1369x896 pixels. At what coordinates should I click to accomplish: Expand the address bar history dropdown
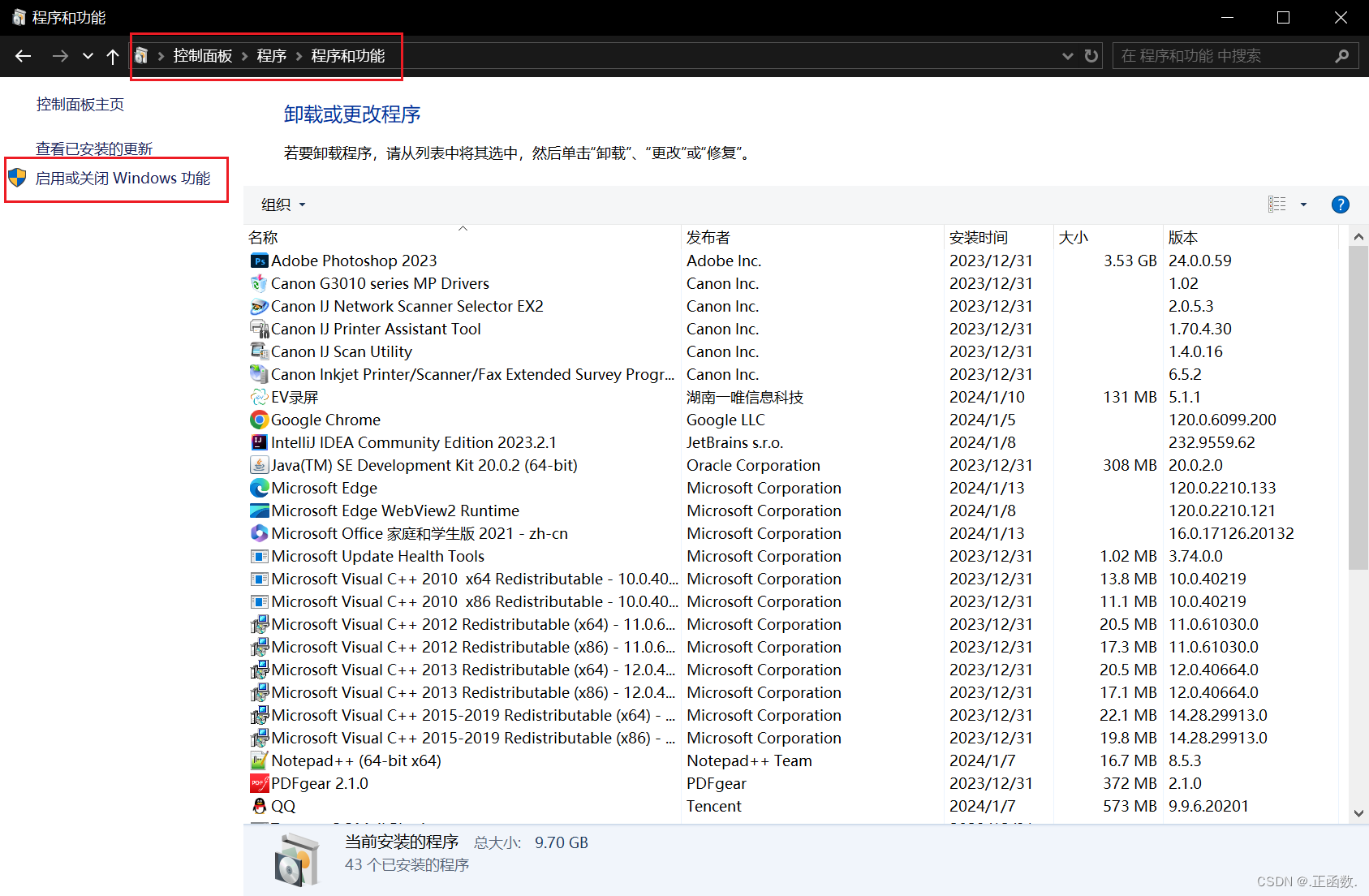coord(1067,56)
